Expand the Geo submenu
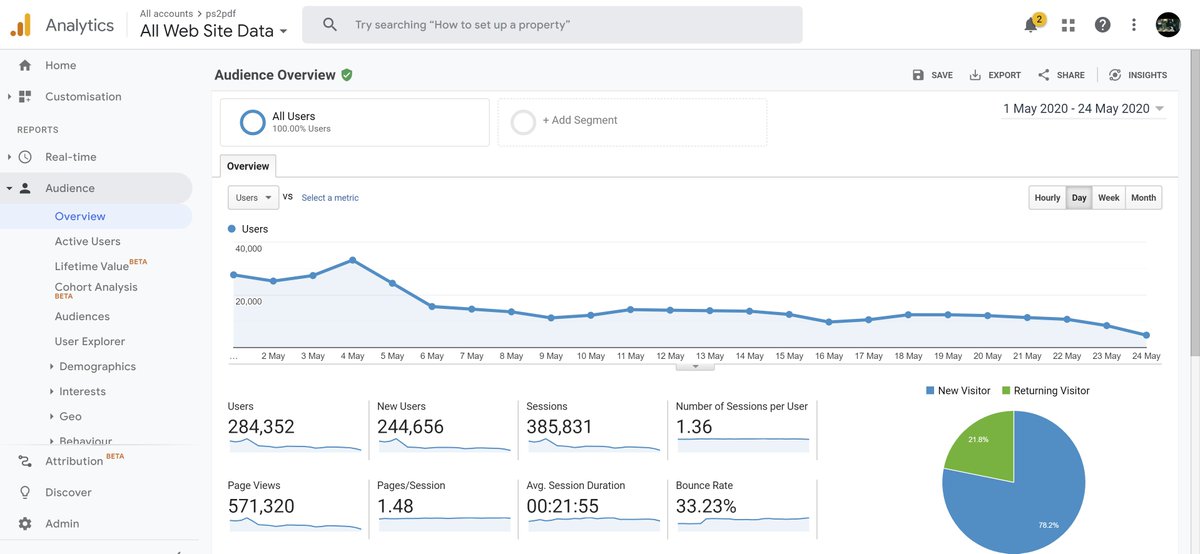Image resolution: width=1200 pixels, height=554 pixels. (52, 417)
